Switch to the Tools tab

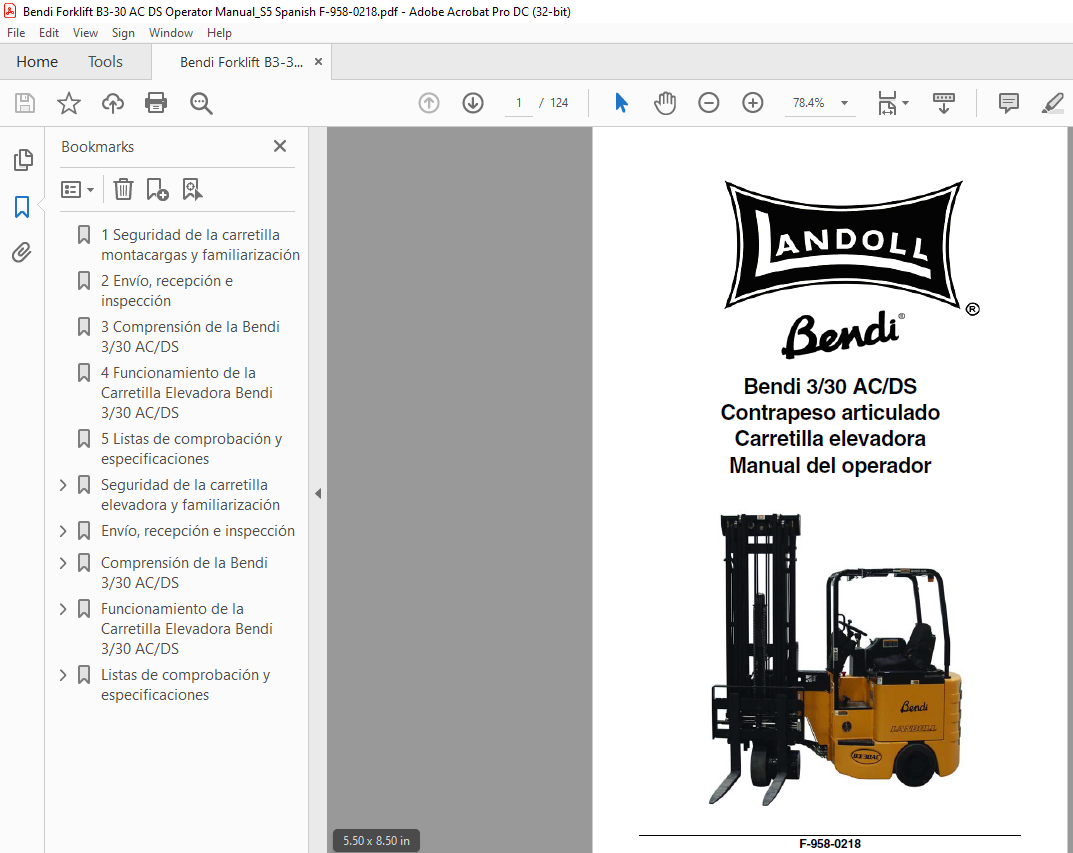105,62
